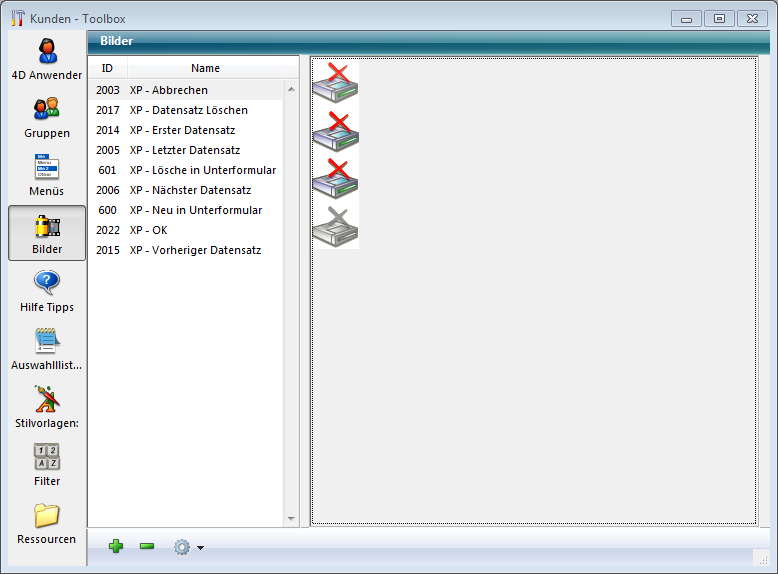The height and width of the screenshot is (574, 778).
Task: Open the Auswahllisten section
Action: 47,348
